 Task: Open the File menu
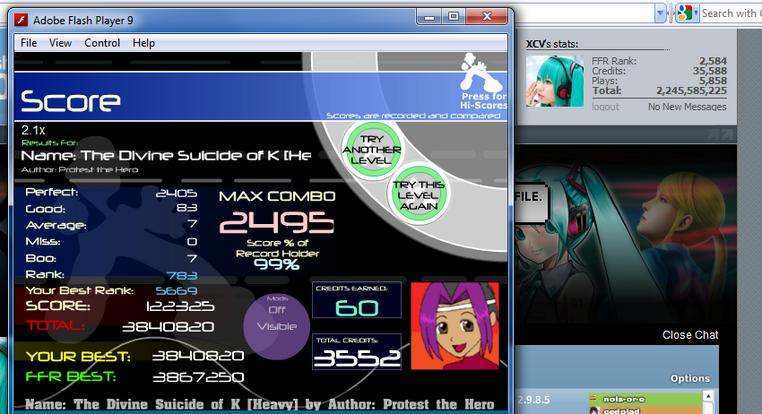click(x=29, y=43)
